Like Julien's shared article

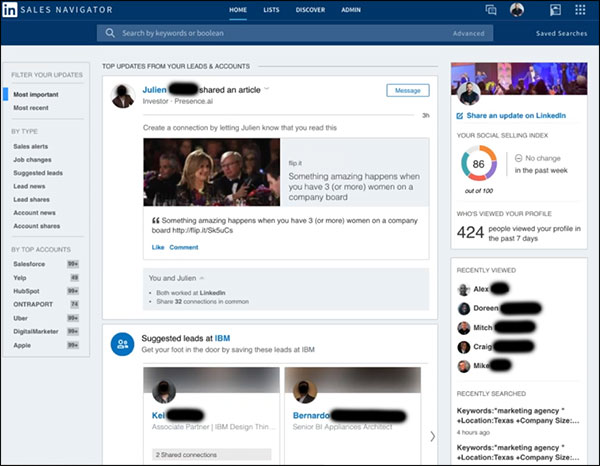tap(158, 248)
